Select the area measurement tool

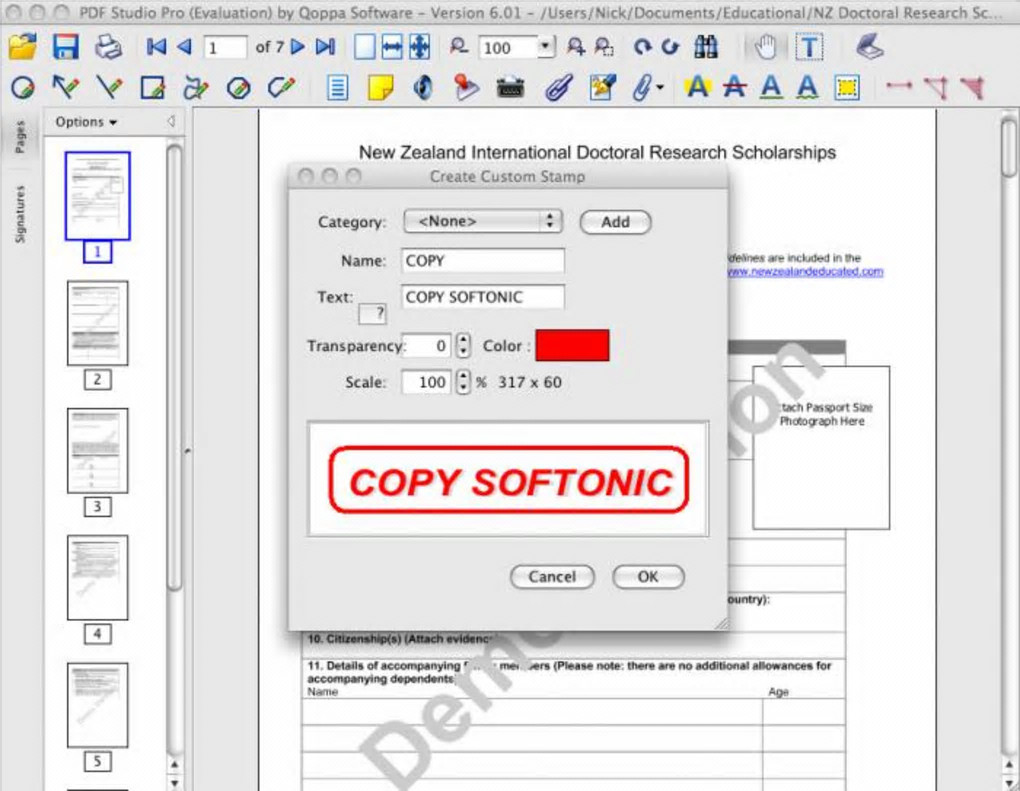(971, 87)
